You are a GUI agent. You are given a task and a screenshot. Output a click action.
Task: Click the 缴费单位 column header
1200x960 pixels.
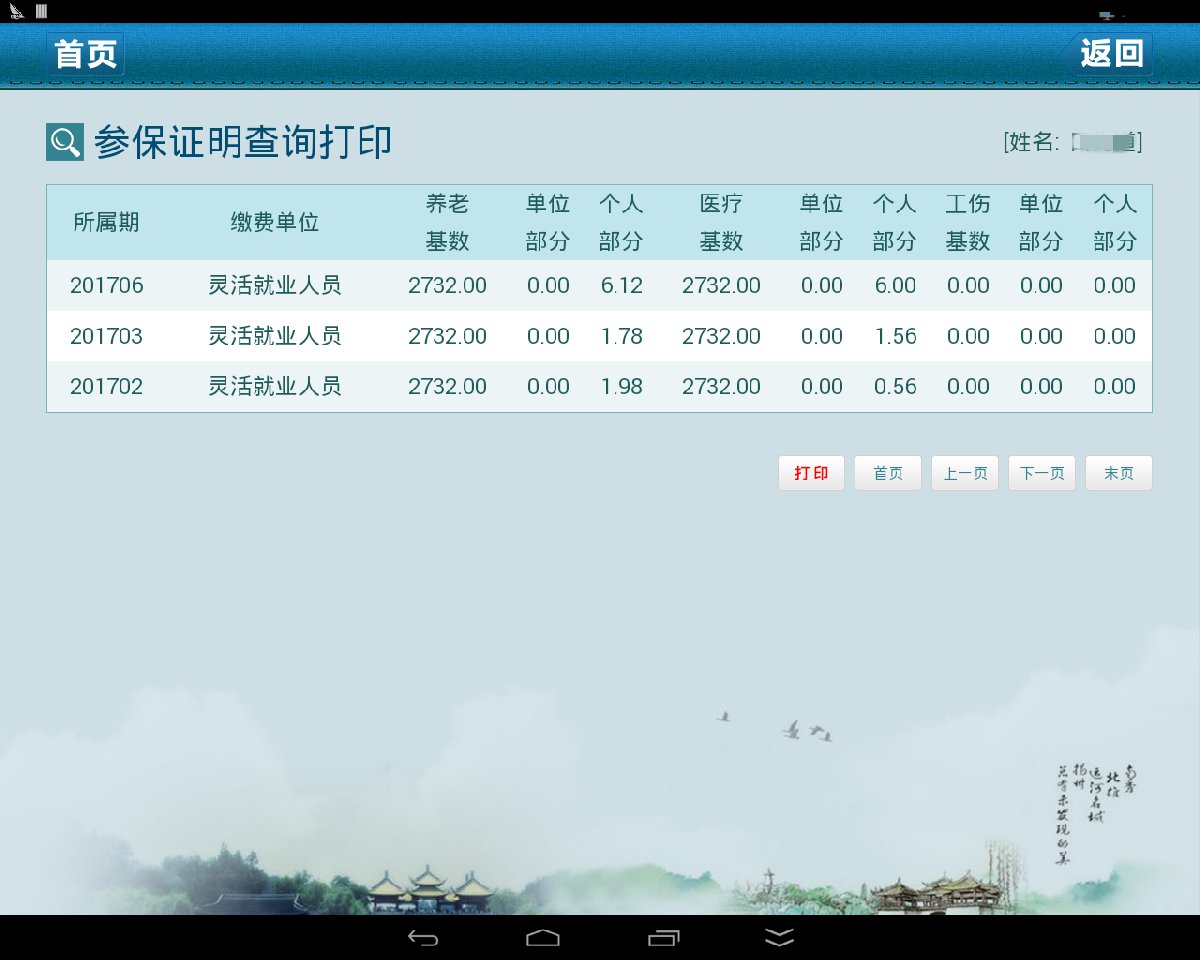click(x=275, y=222)
